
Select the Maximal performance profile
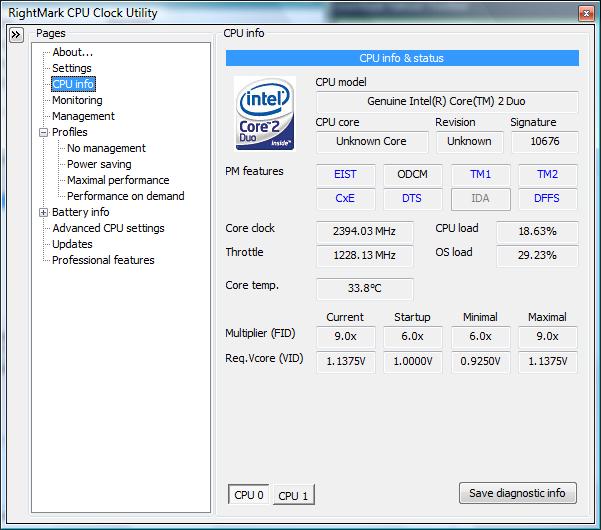(x=118, y=180)
